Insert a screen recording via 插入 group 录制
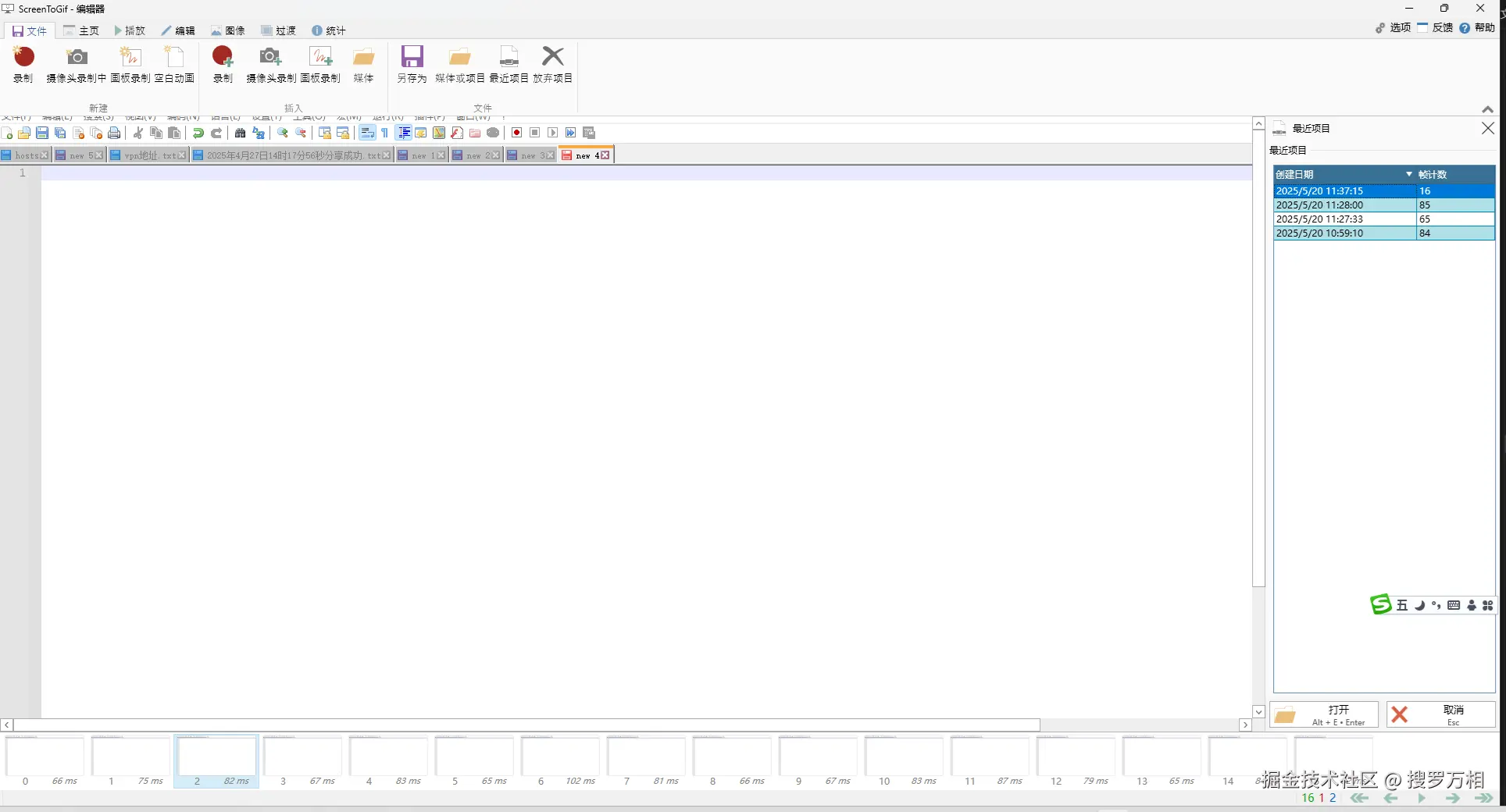 coord(223,64)
